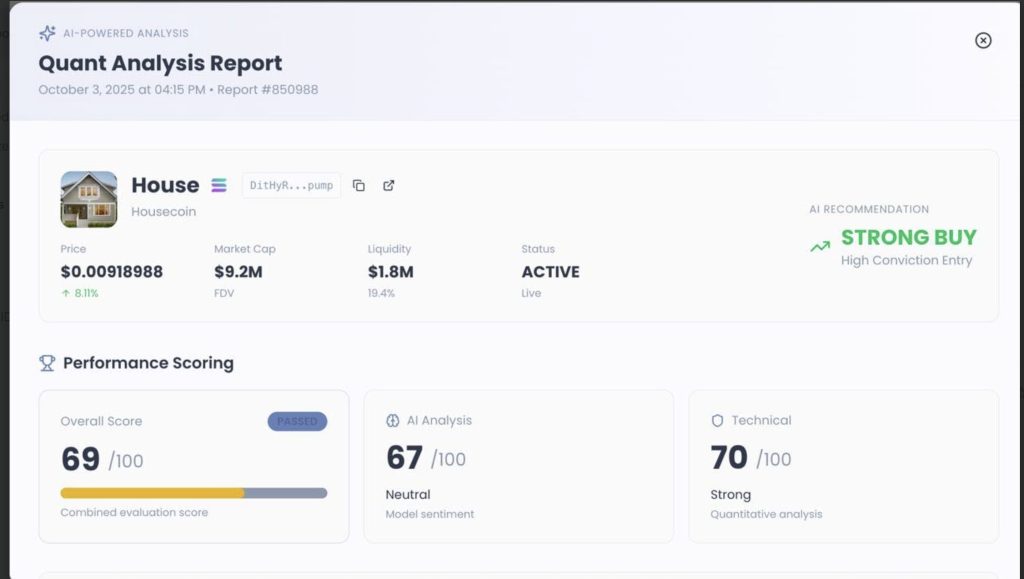Click the Solana chain logo beside House
The image size is (1024, 579).
click(219, 185)
